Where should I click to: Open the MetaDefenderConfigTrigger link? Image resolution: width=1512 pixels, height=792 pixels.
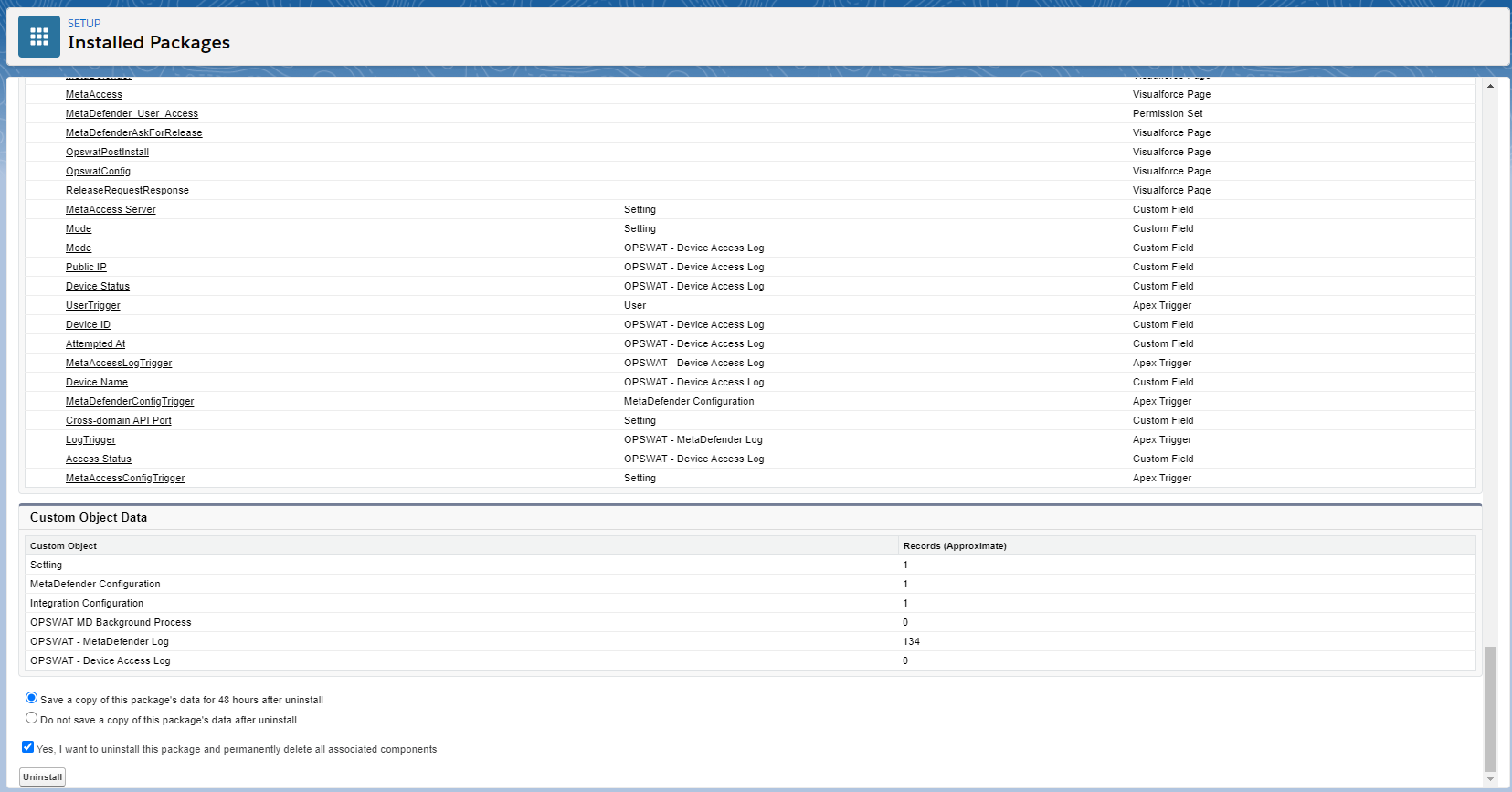coord(130,402)
